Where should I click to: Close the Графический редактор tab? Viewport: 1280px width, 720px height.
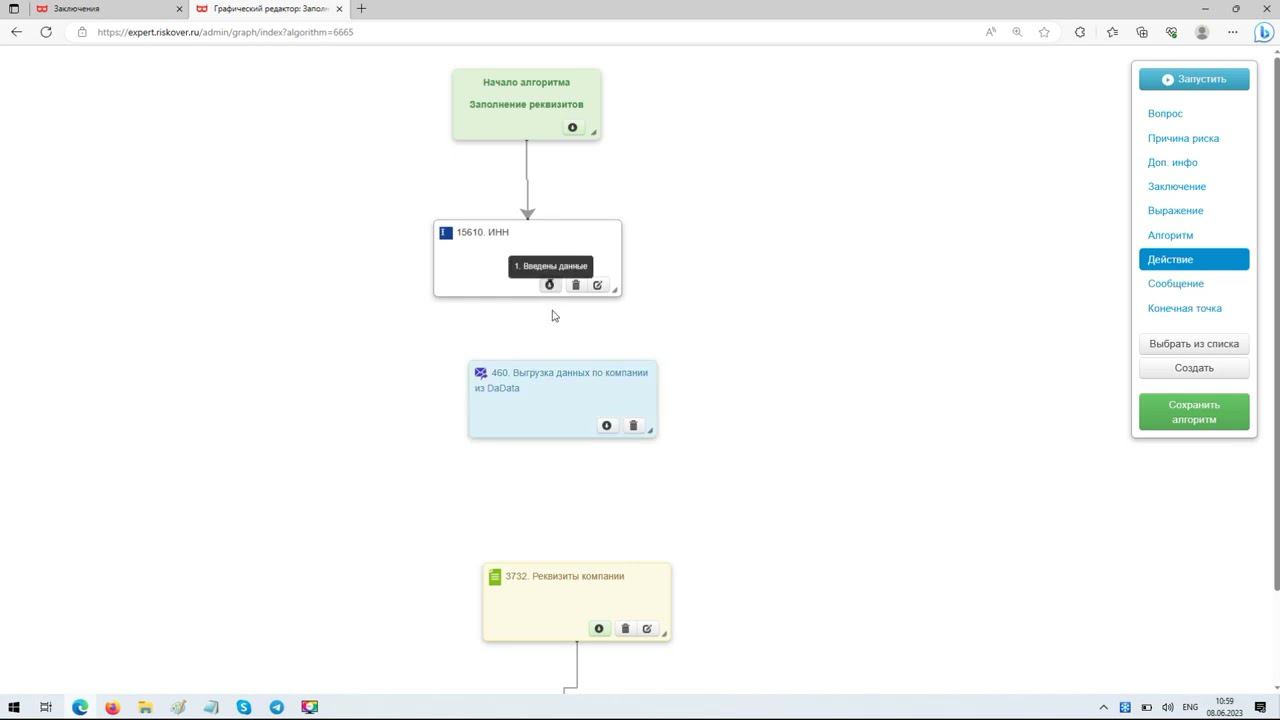340,8
